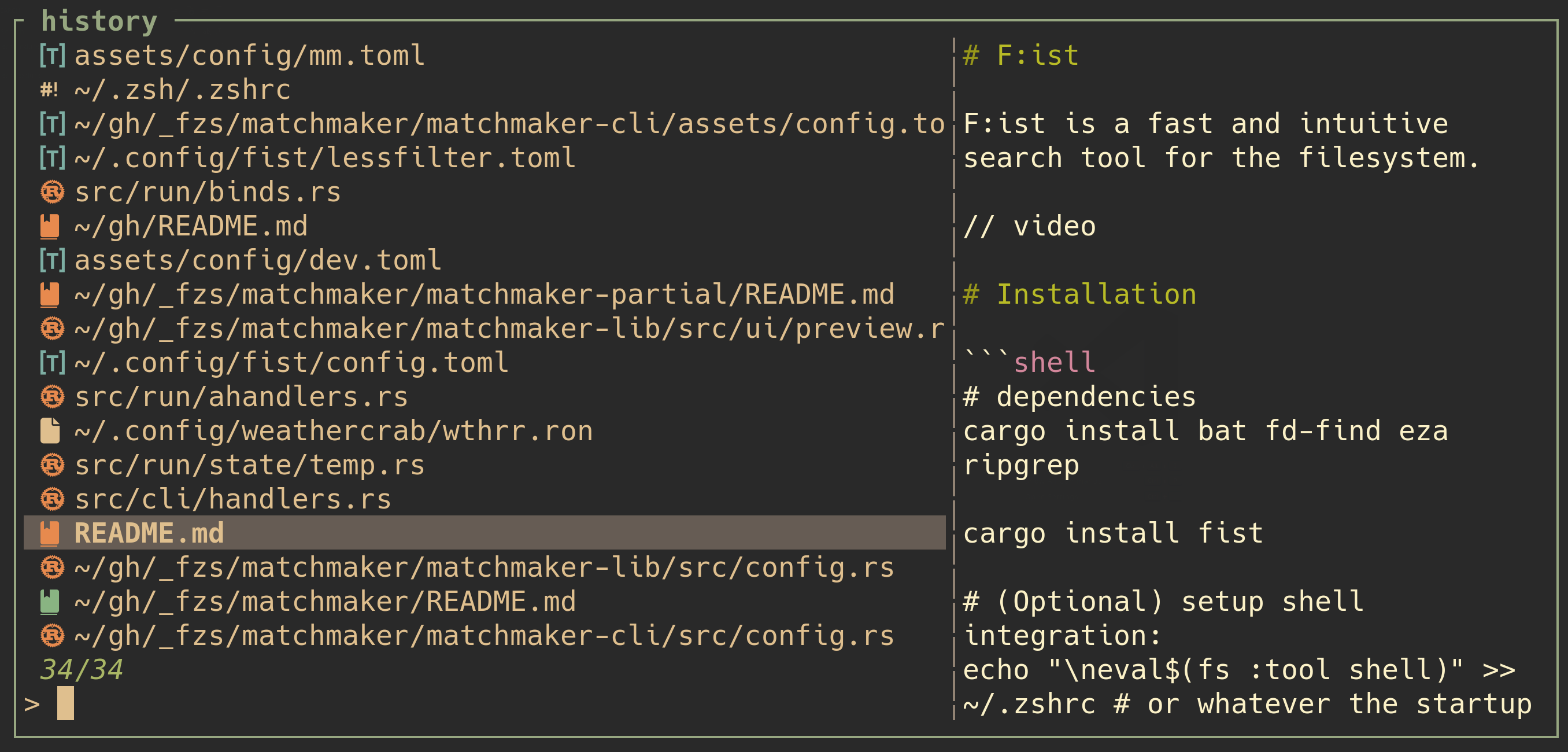Click the markdown icon on the highlighted README.md row
This screenshot has width=1568, height=752.
[50, 533]
